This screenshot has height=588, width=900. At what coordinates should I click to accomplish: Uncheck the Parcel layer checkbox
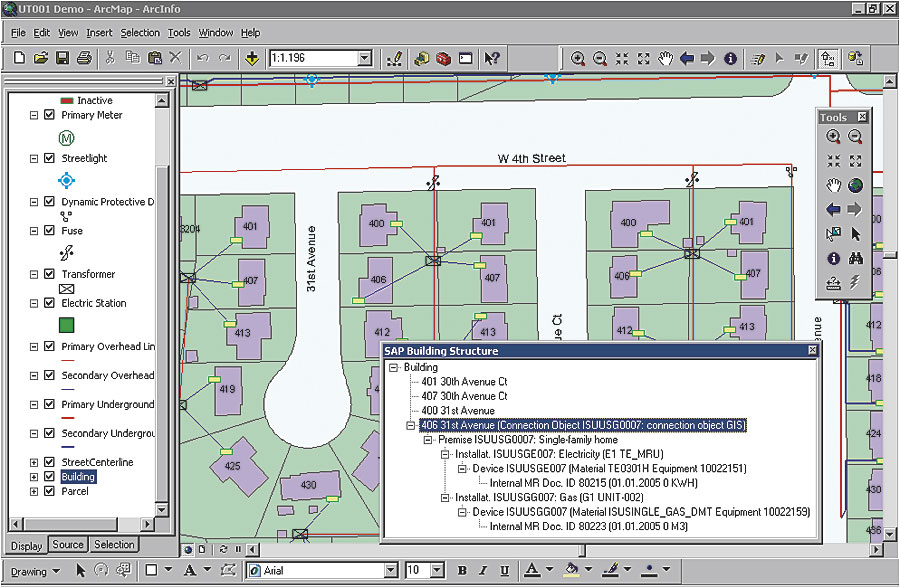(49, 491)
